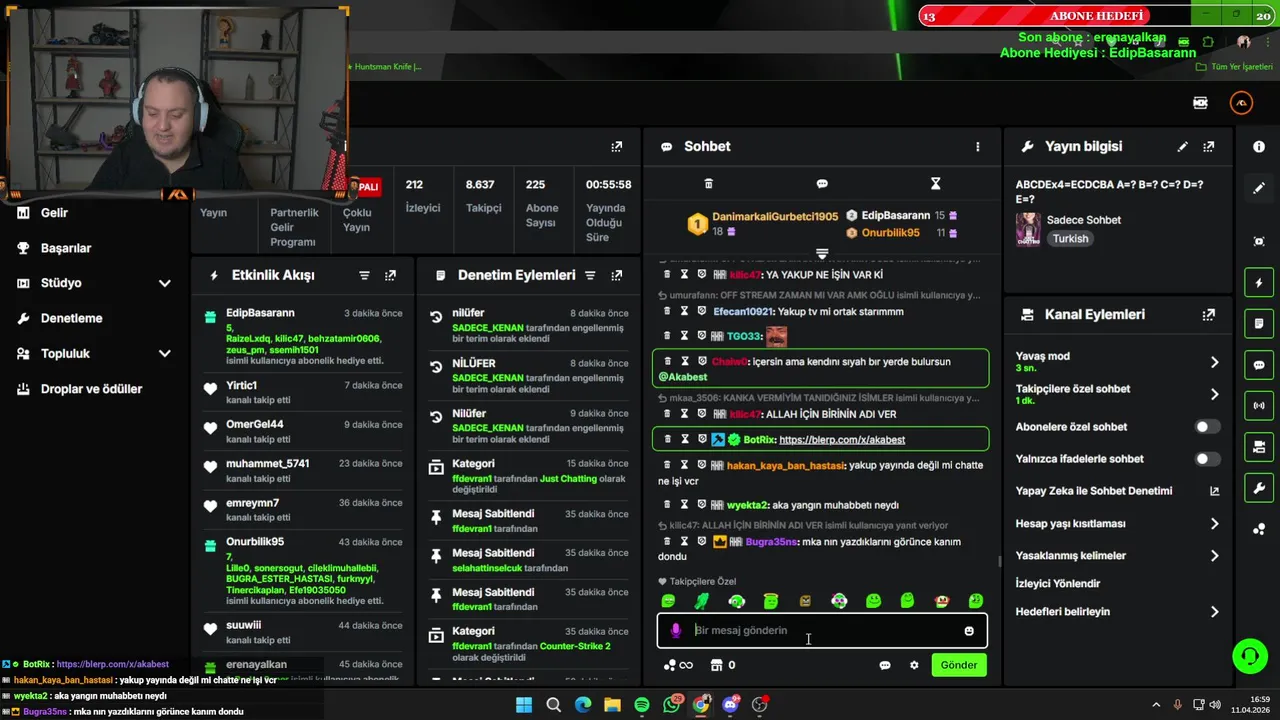This screenshot has height=720, width=1280.
Task: Click the Sadece Sohbet category name
Action: tap(1084, 220)
